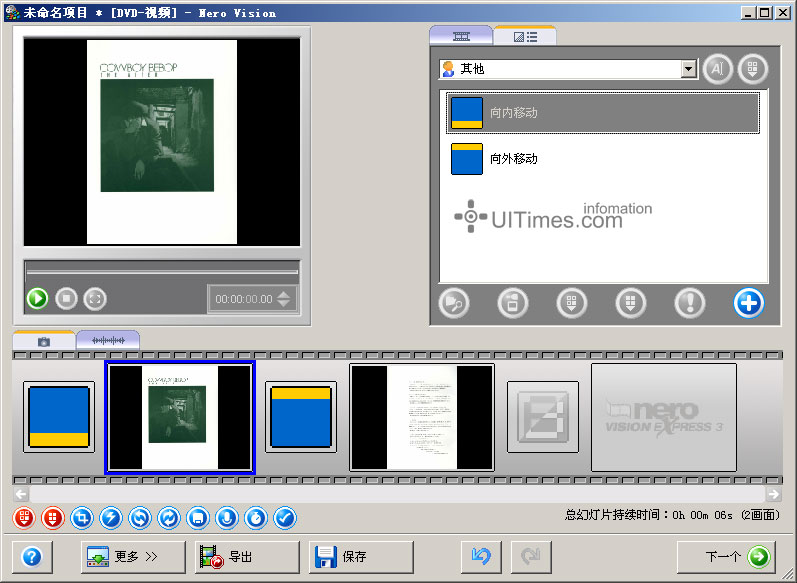The width and height of the screenshot is (797, 583).
Task: Select the crop tool icon
Action: click(x=82, y=518)
